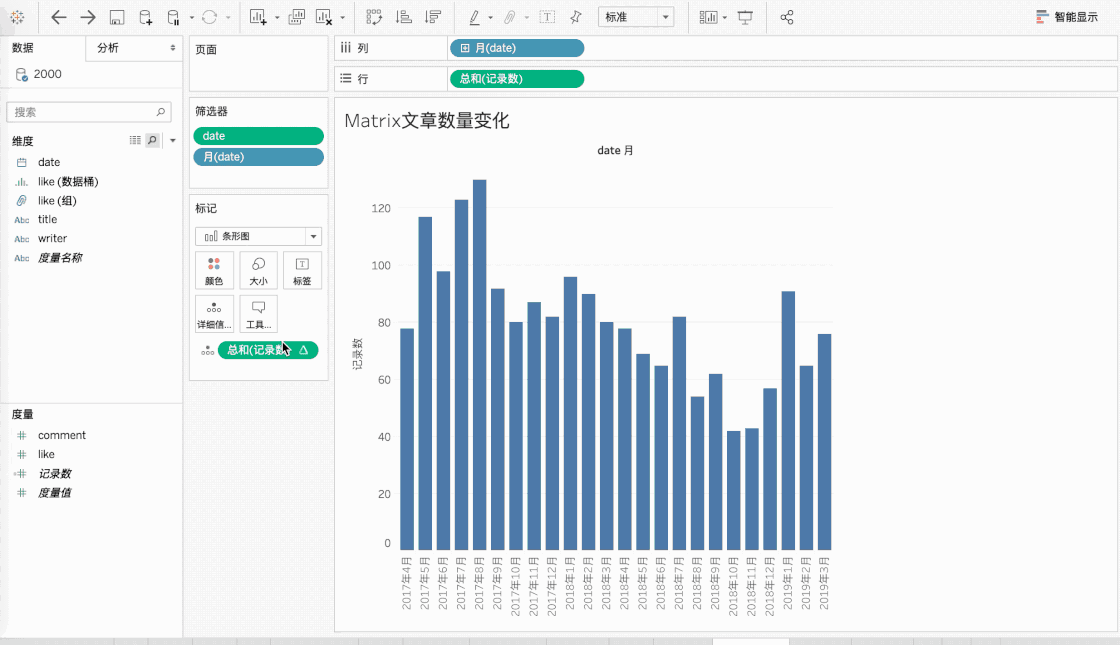Open the show/hide cards dropdown arrow
The image size is (1120, 645).
point(725,18)
